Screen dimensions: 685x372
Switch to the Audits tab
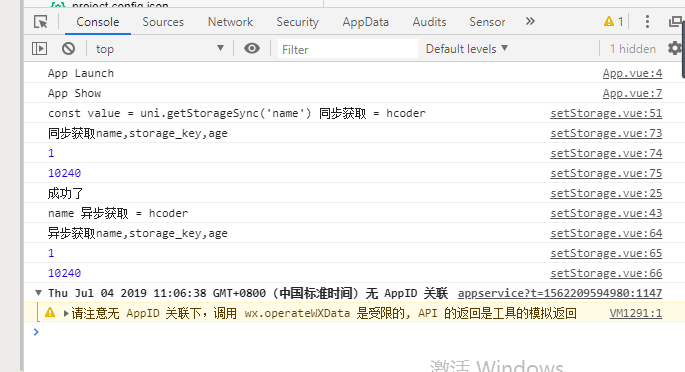tap(429, 22)
